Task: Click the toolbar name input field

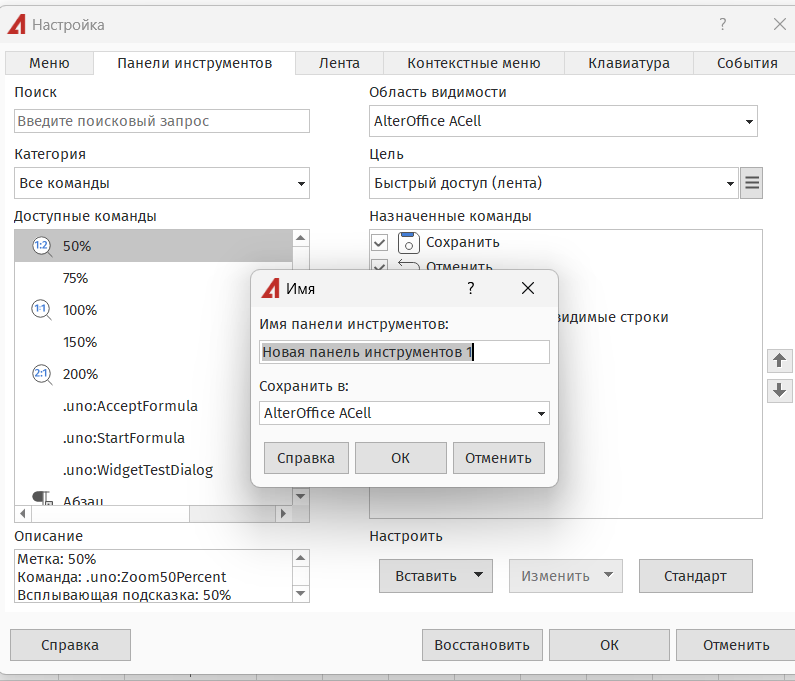Action: point(404,352)
